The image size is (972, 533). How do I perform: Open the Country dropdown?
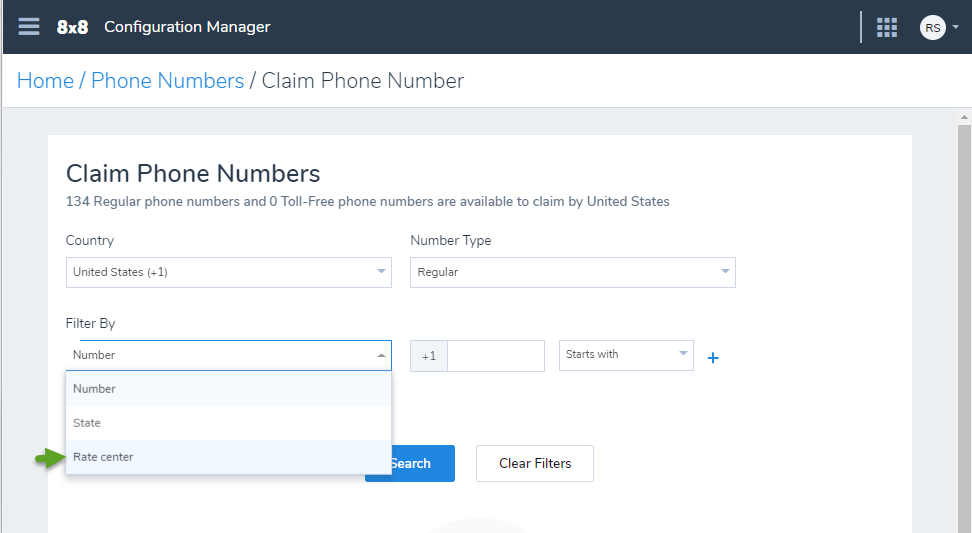(229, 272)
